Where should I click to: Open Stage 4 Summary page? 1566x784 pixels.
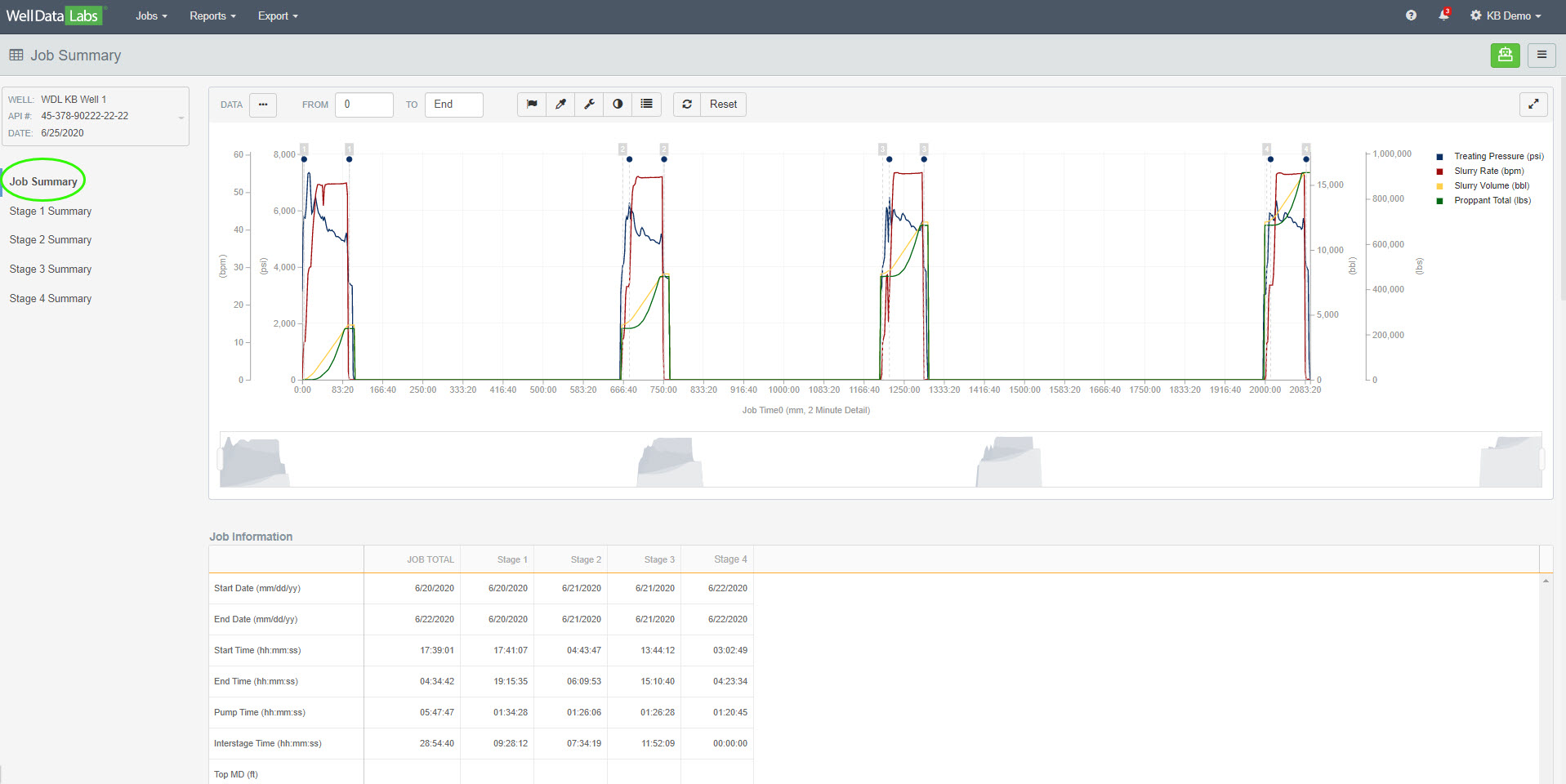[x=51, y=299]
